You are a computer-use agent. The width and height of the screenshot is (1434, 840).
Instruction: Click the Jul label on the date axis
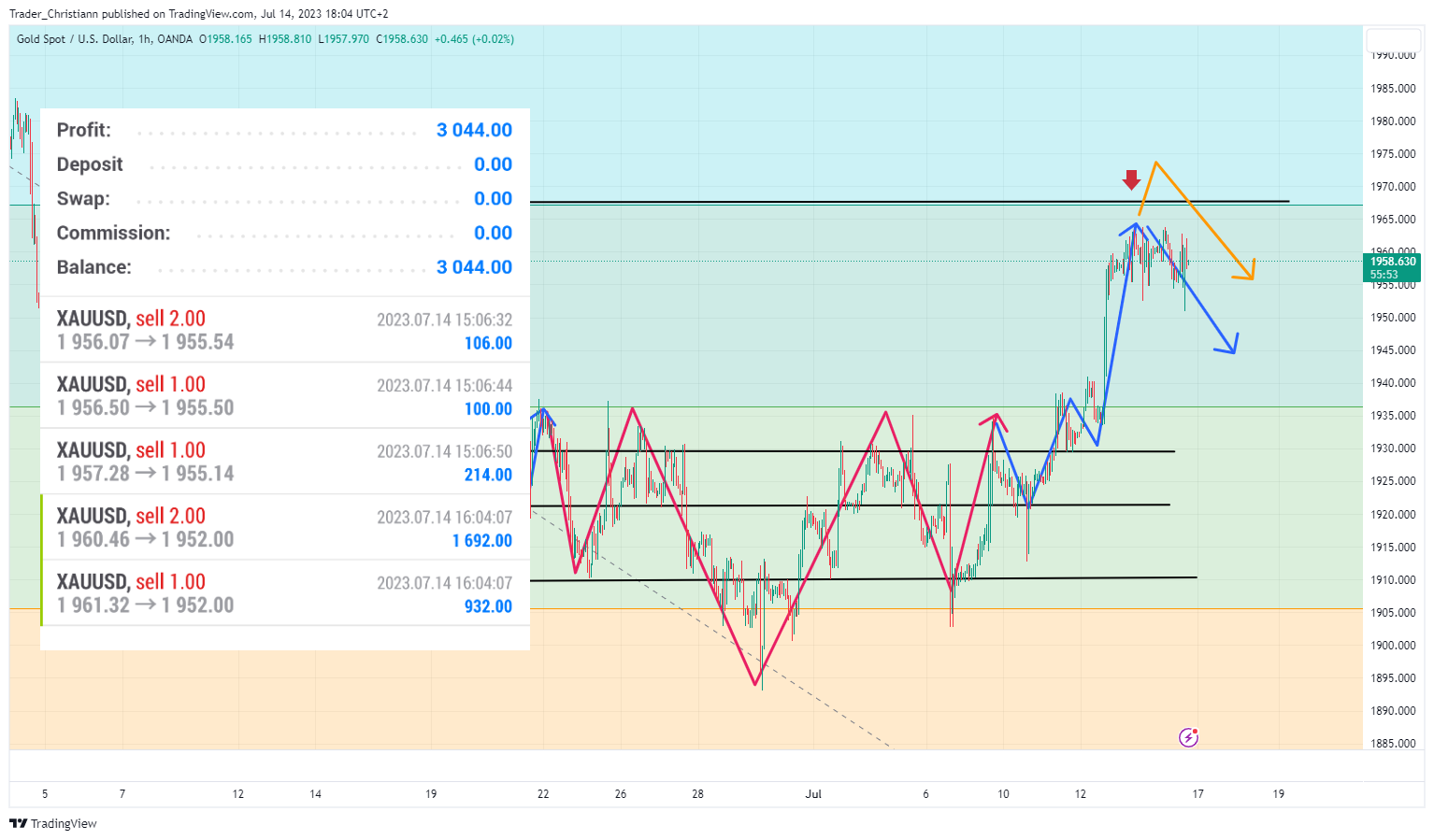click(814, 794)
